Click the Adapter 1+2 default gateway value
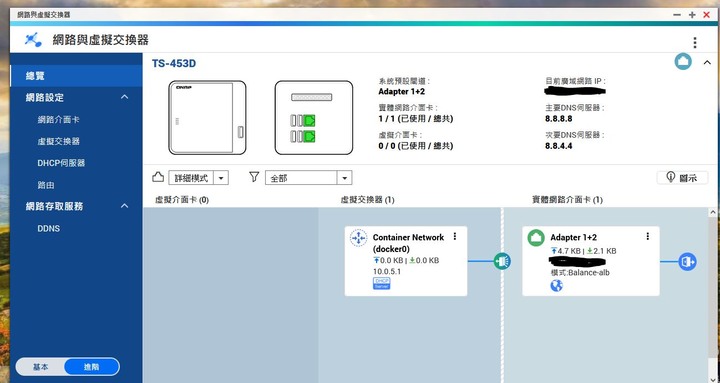The width and height of the screenshot is (720, 383). (401, 91)
